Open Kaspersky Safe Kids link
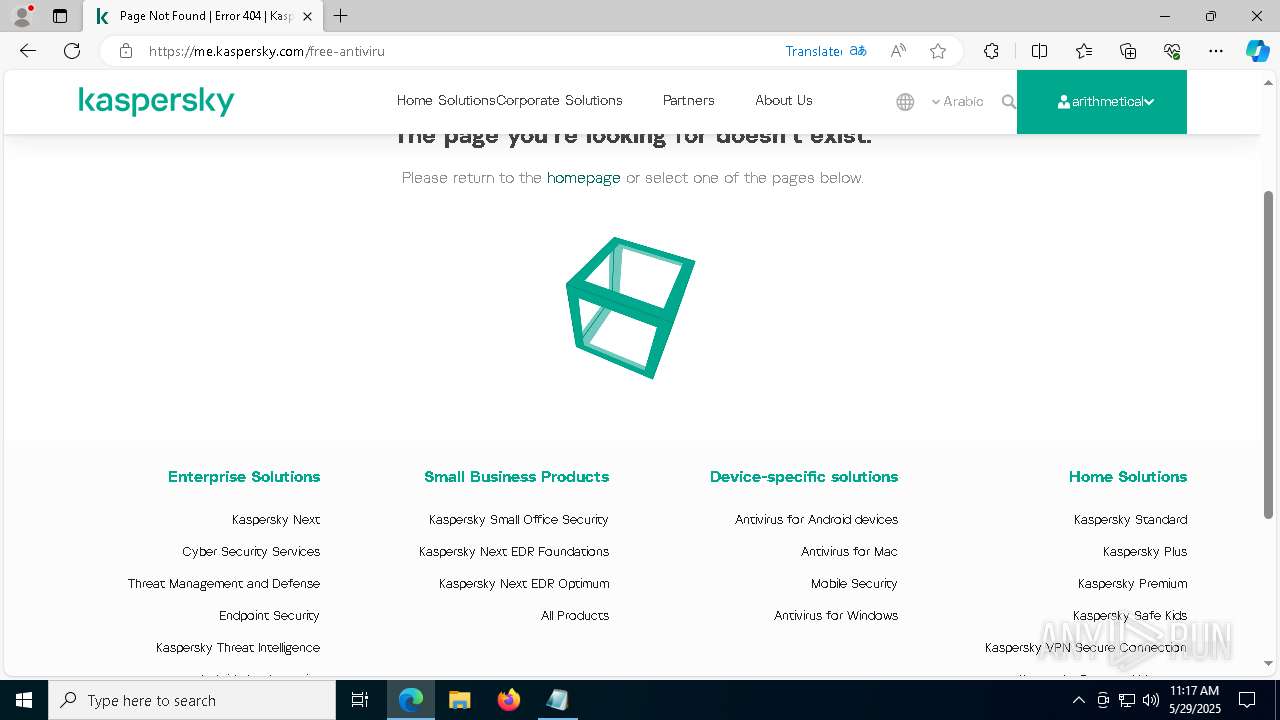The height and width of the screenshot is (720, 1280). pyautogui.click(x=1130, y=615)
